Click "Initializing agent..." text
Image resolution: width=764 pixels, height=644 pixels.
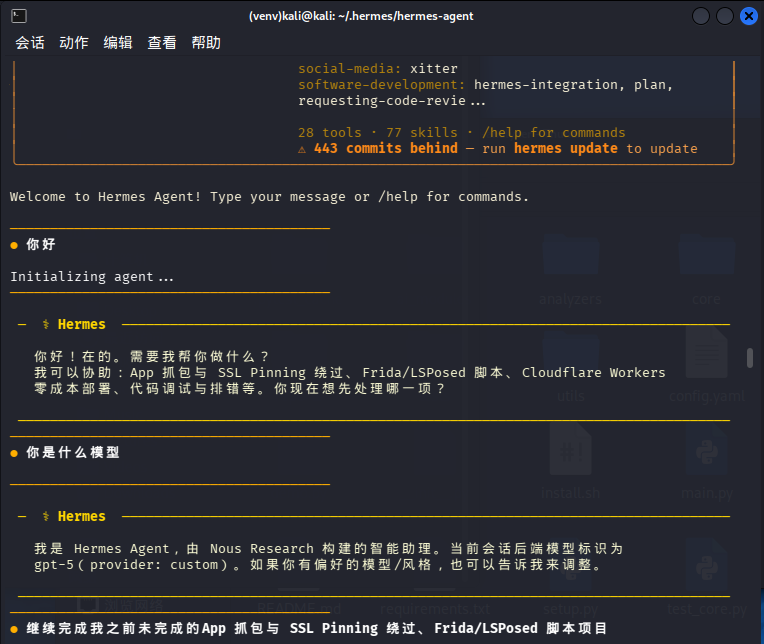pyautogui.click(x=92, y=277)
